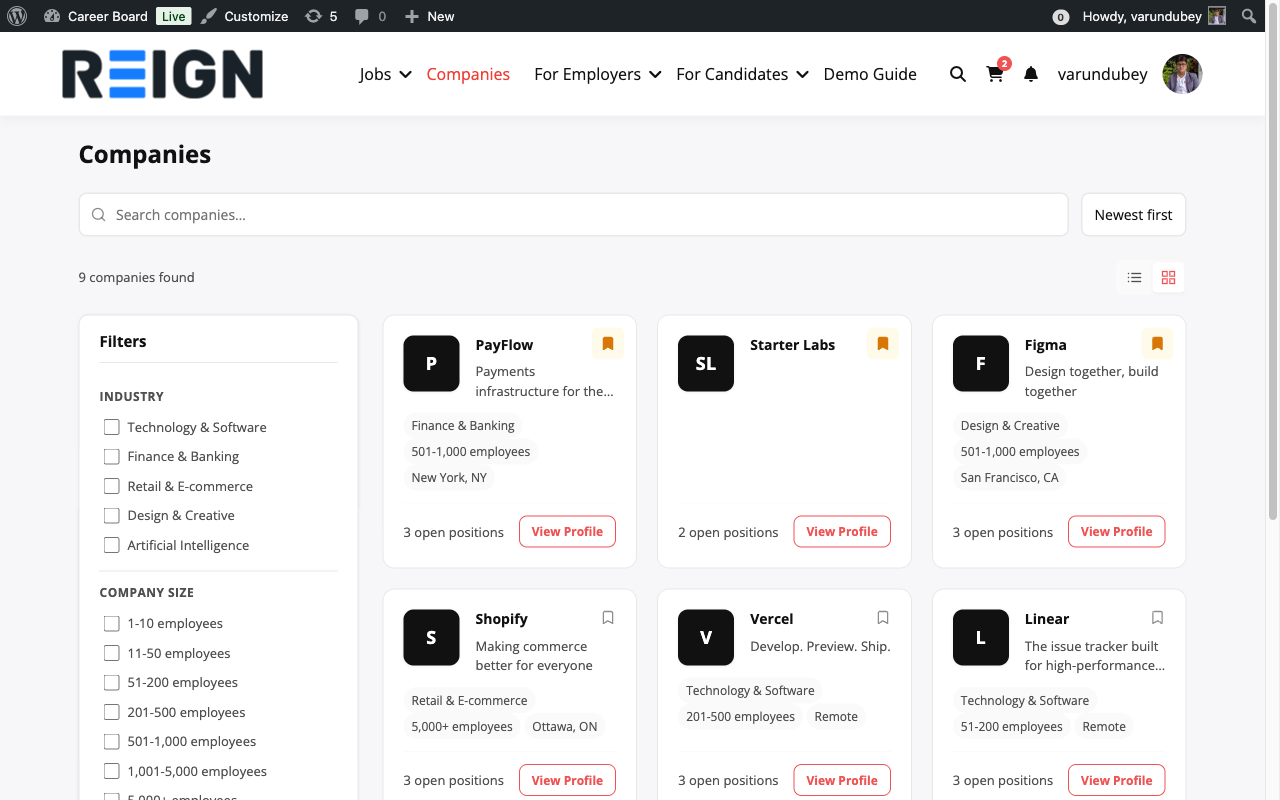Open the shopping cart icon
The height and width of the screenshot is (800, 1280).
995,74
